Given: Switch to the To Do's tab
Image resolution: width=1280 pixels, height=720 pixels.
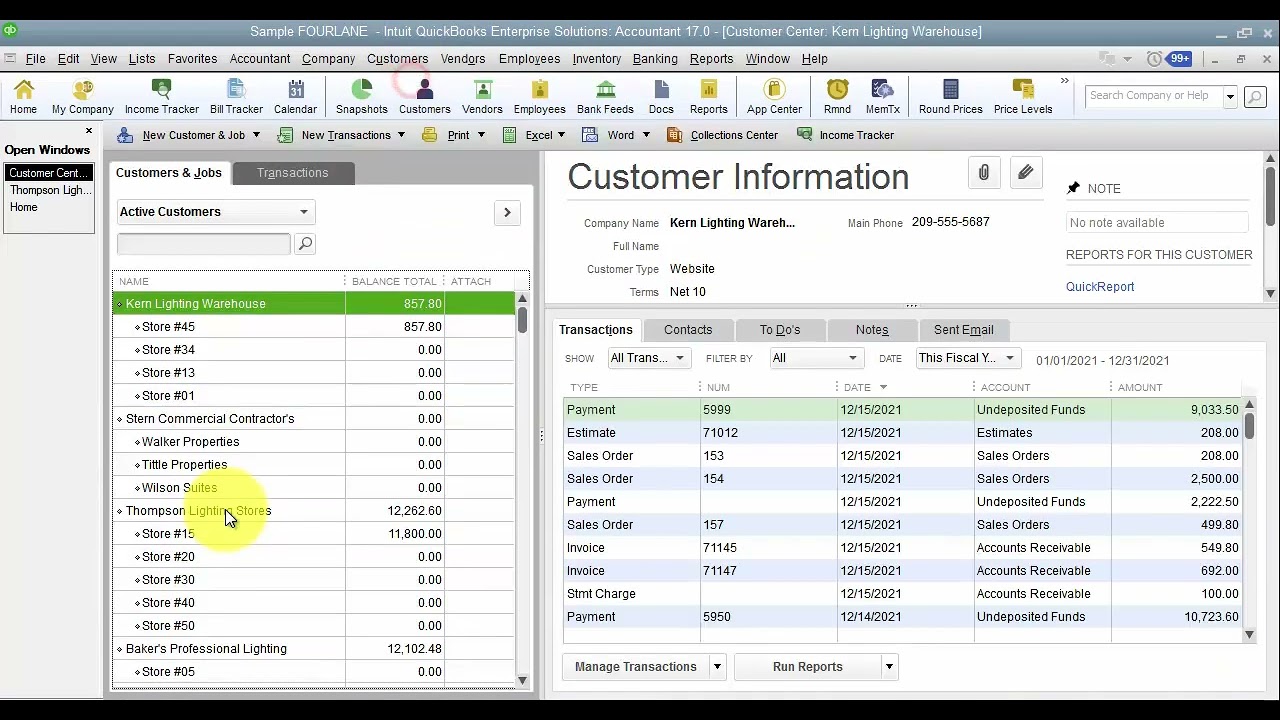Looking at the screenshot, I should pyautogui.click(x=780, y=330).
